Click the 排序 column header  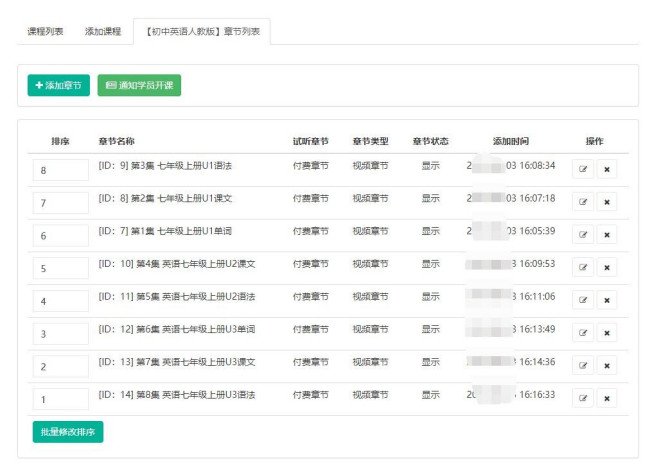(x=60, y=141)
